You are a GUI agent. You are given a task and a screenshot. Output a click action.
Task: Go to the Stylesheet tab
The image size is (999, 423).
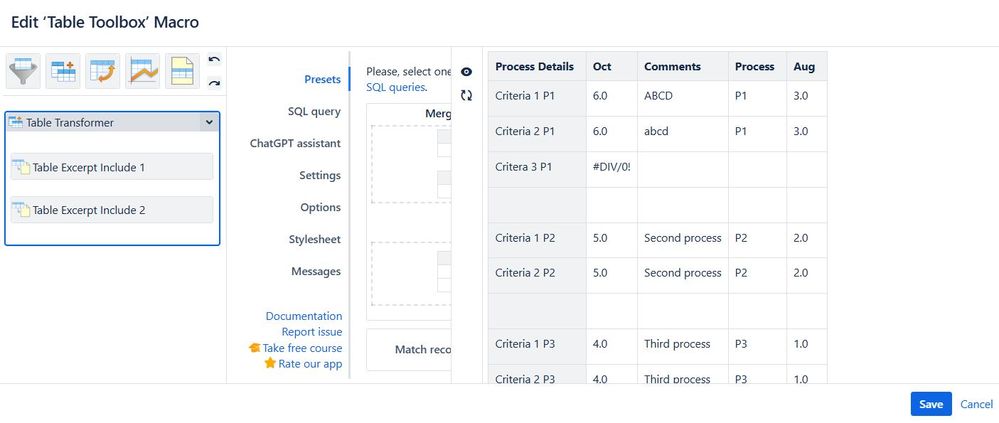tap(315, 240)
